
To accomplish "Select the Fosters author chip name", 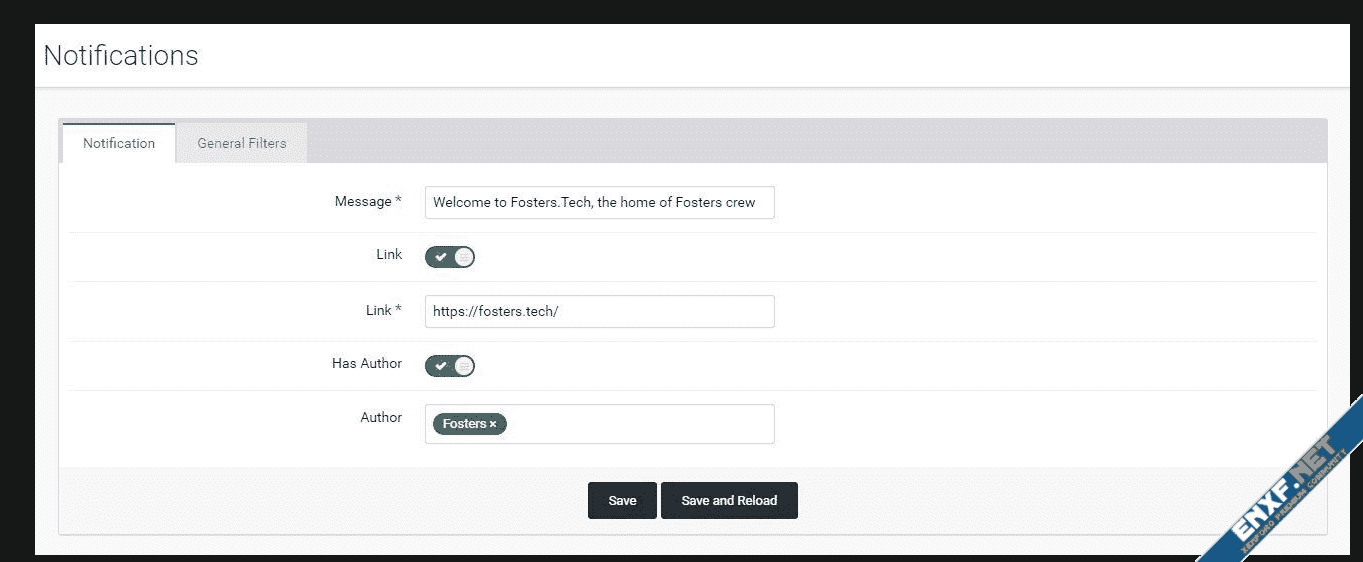I will (464, 424).
